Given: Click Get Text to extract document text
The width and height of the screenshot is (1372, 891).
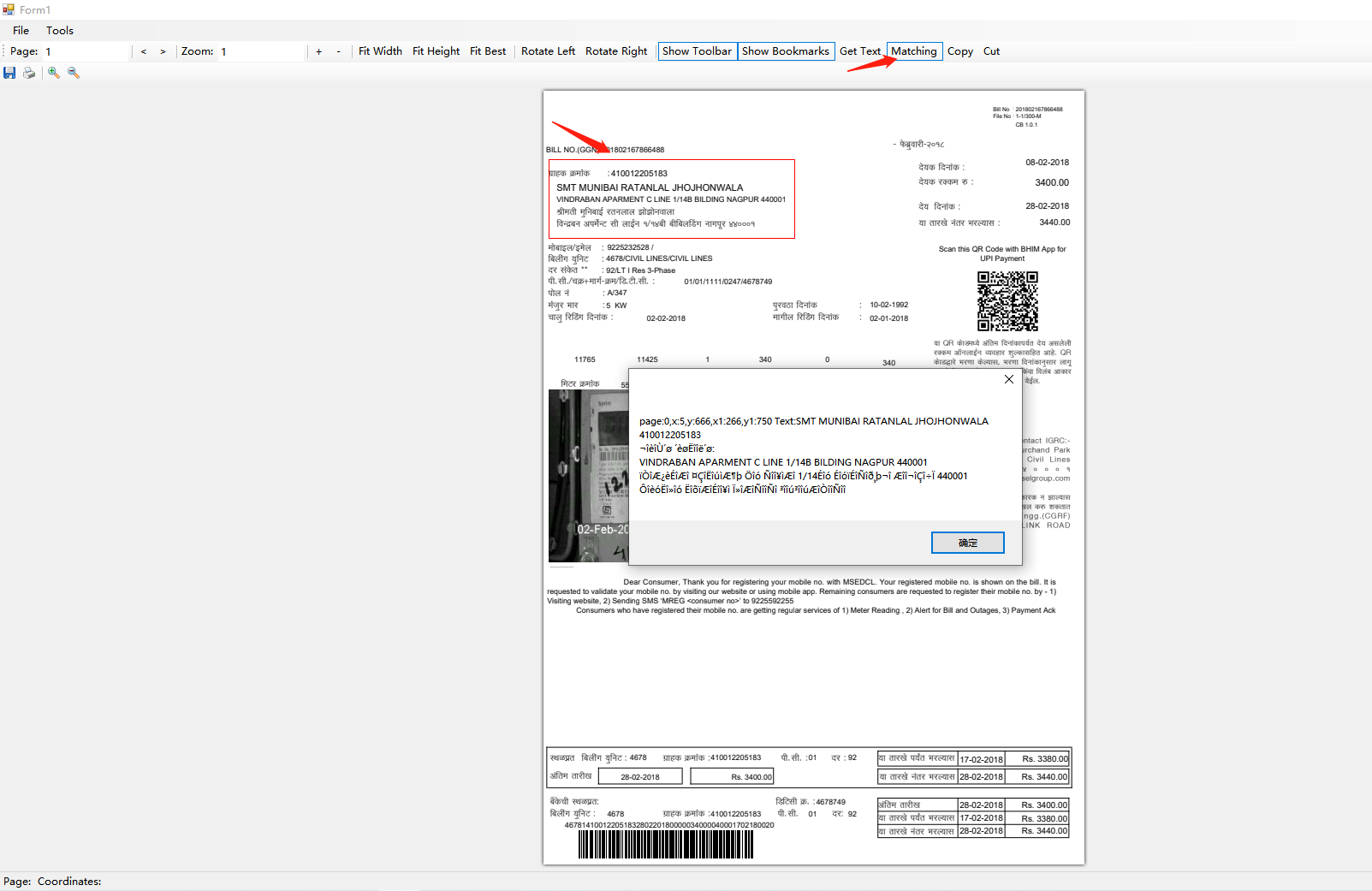Looking at the screenshot, I should pyautogui.click(x=860, y=50).
